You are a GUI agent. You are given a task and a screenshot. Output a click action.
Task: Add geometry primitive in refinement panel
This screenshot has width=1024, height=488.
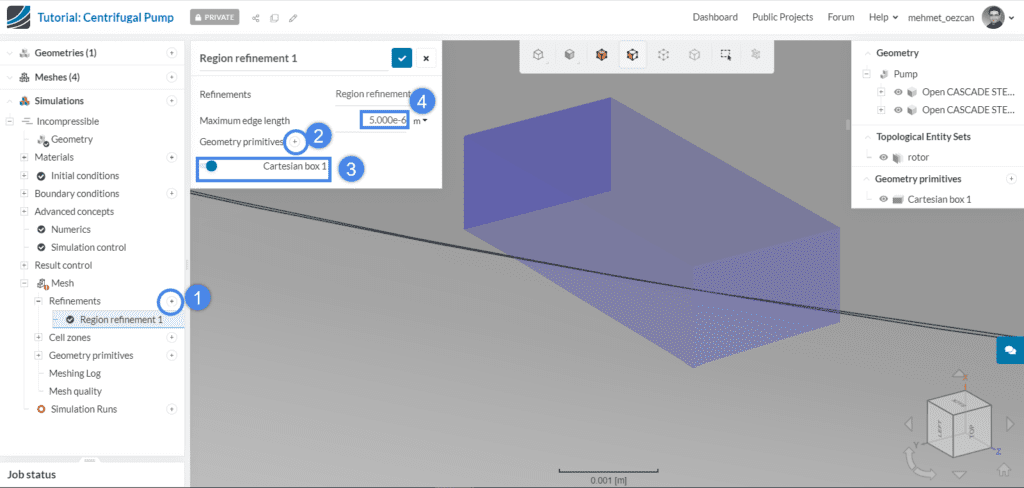[x=295, y=141]
